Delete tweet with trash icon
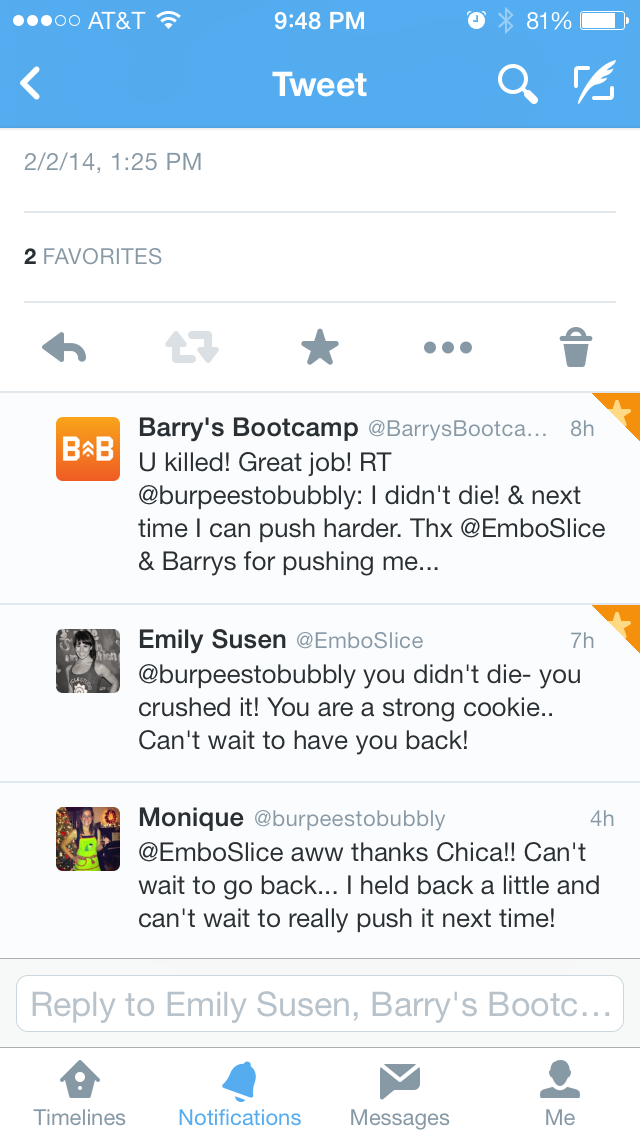The height and width of the screenshot is (1136, 640). 576,348
